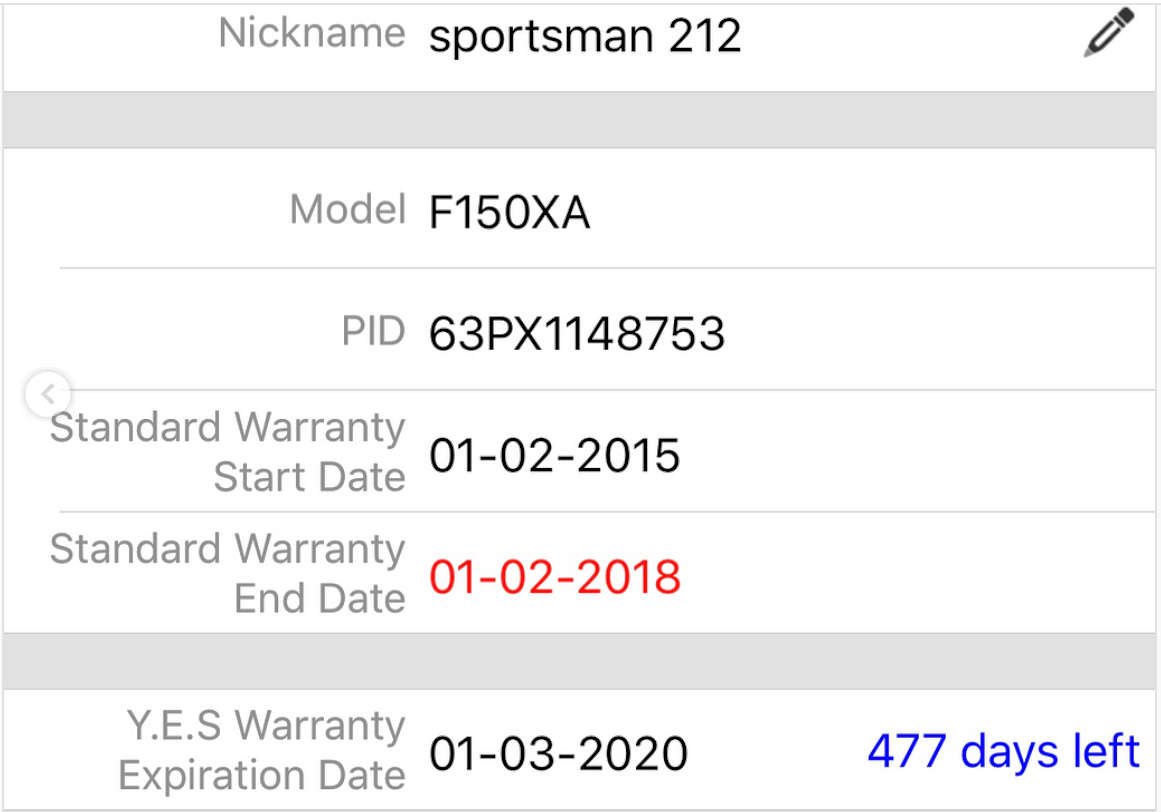Screen dimensions: 1161x812
Task: Click the Nickname label
Action: pos(312,34)
